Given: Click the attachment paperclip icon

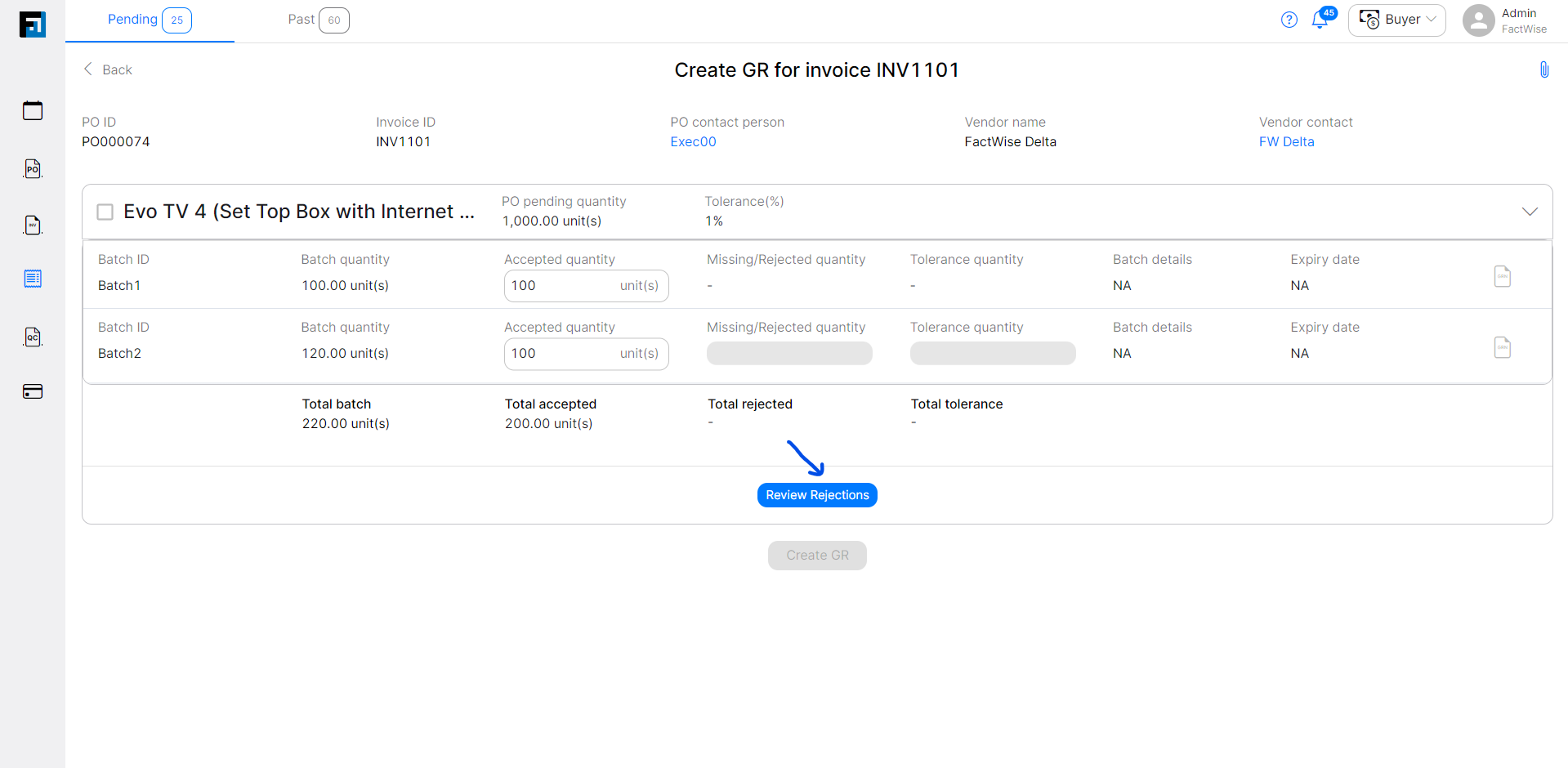Looking at the screenshot, I should coord(1543,69).
